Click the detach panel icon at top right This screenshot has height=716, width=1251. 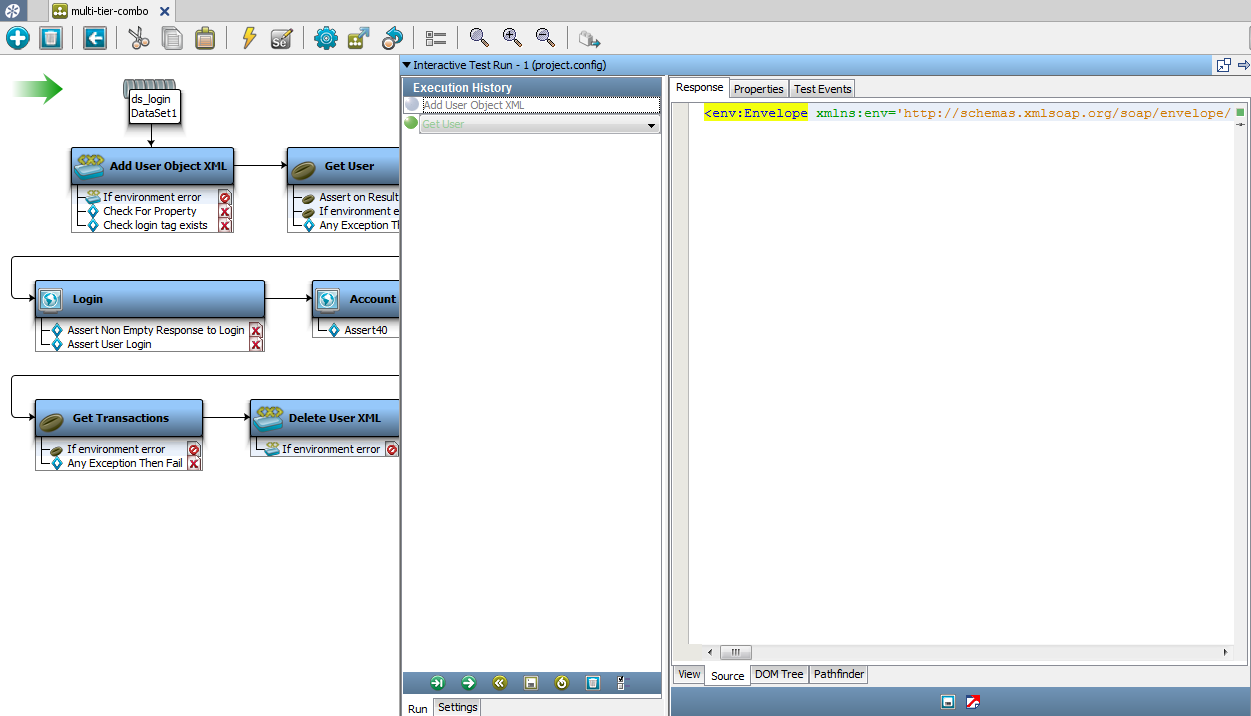pos(1223,65)
